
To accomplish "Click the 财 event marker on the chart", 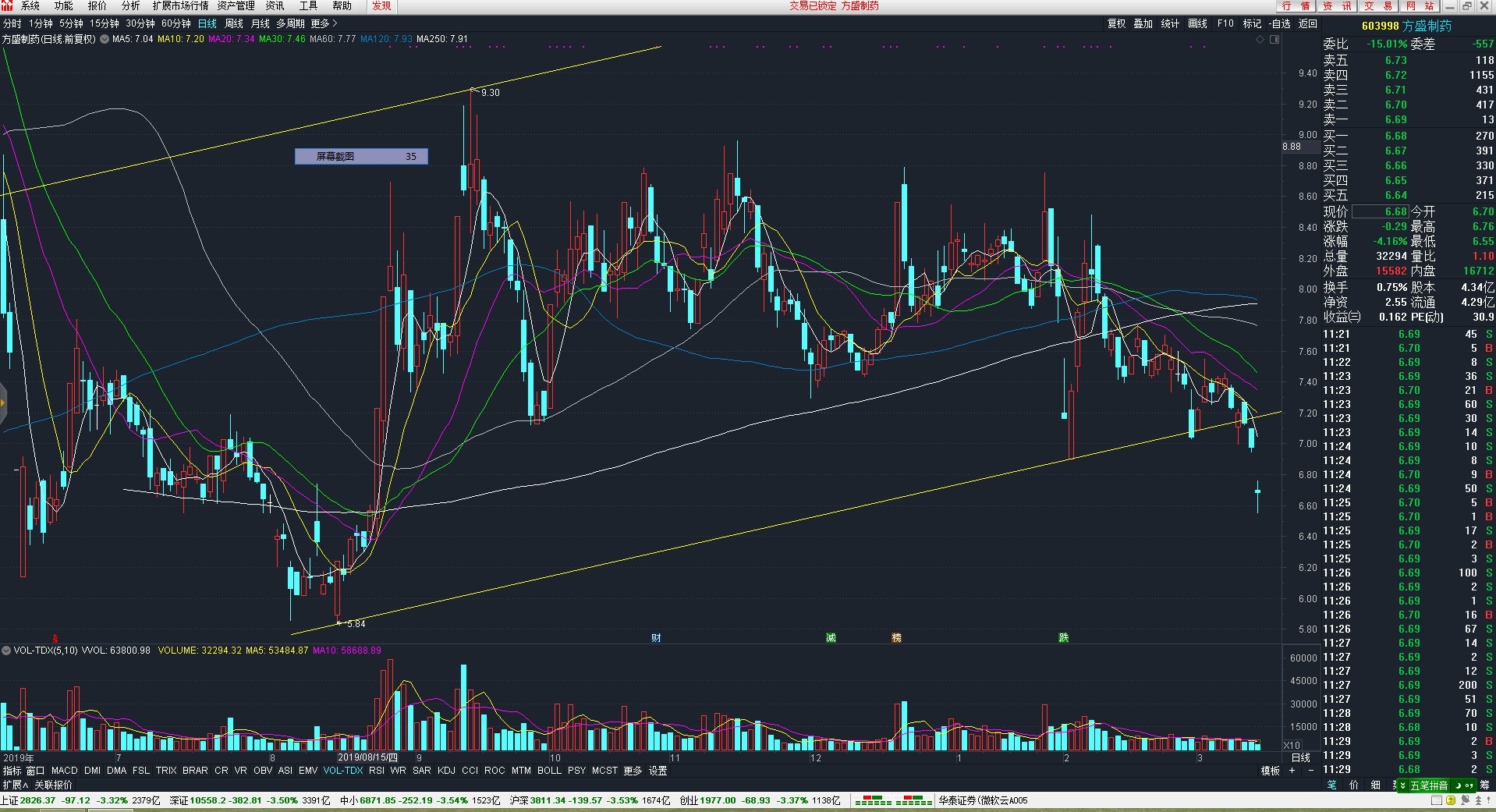I will 656,638.
